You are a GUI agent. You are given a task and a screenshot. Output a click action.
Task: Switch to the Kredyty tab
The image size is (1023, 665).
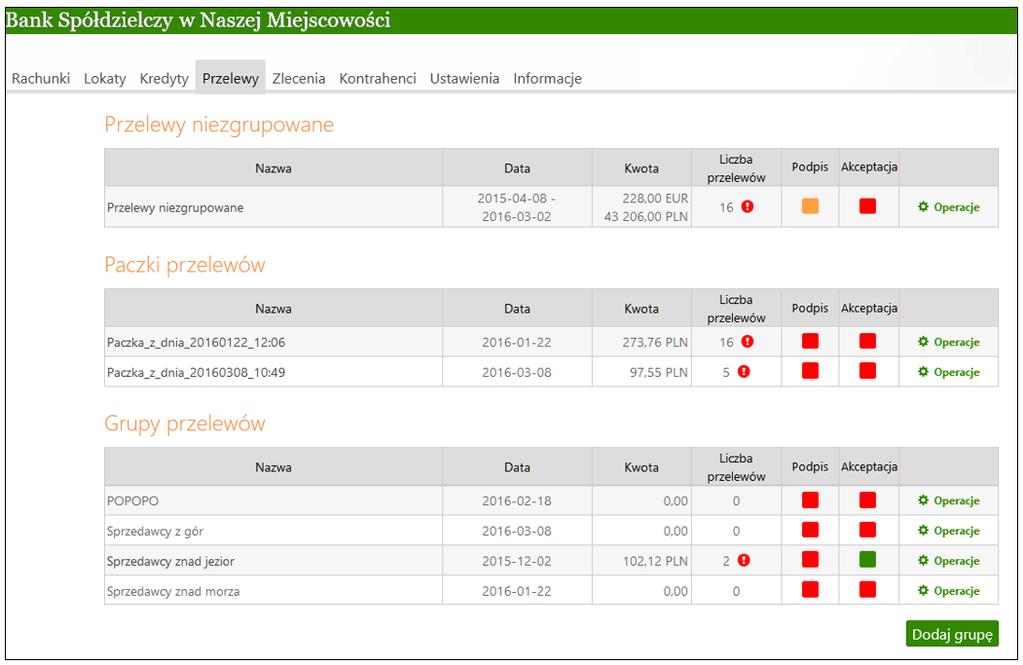pos(164,78)
